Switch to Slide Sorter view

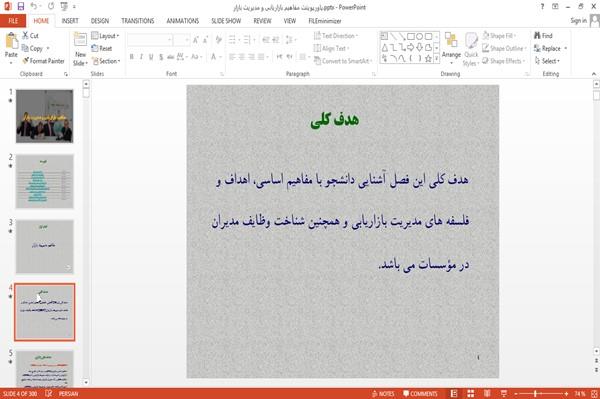pyautogui.click(x=471, y=393)
